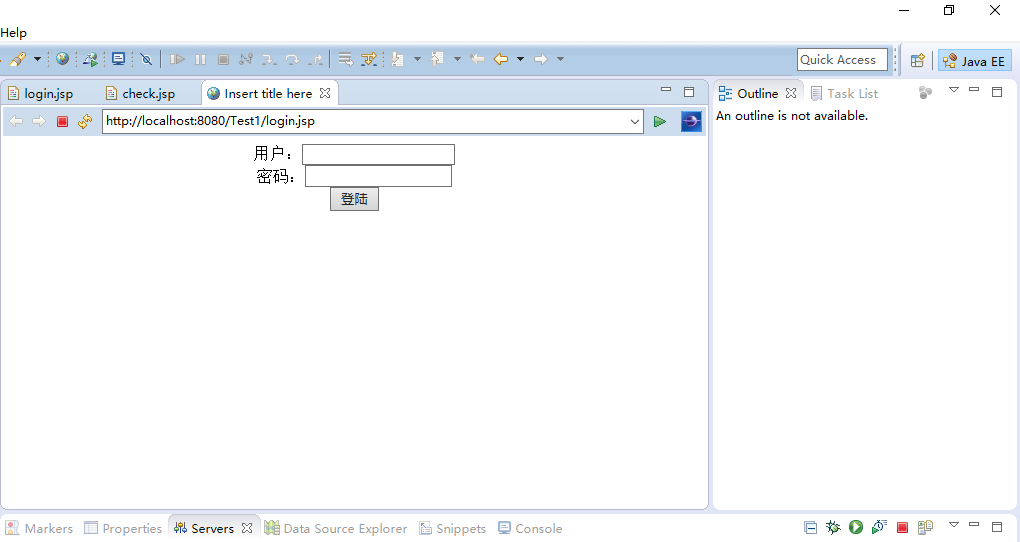Switch to the check.jsp editor tab
The width and height of the screenshot is (1020, 542).
(x=141, y=93)
